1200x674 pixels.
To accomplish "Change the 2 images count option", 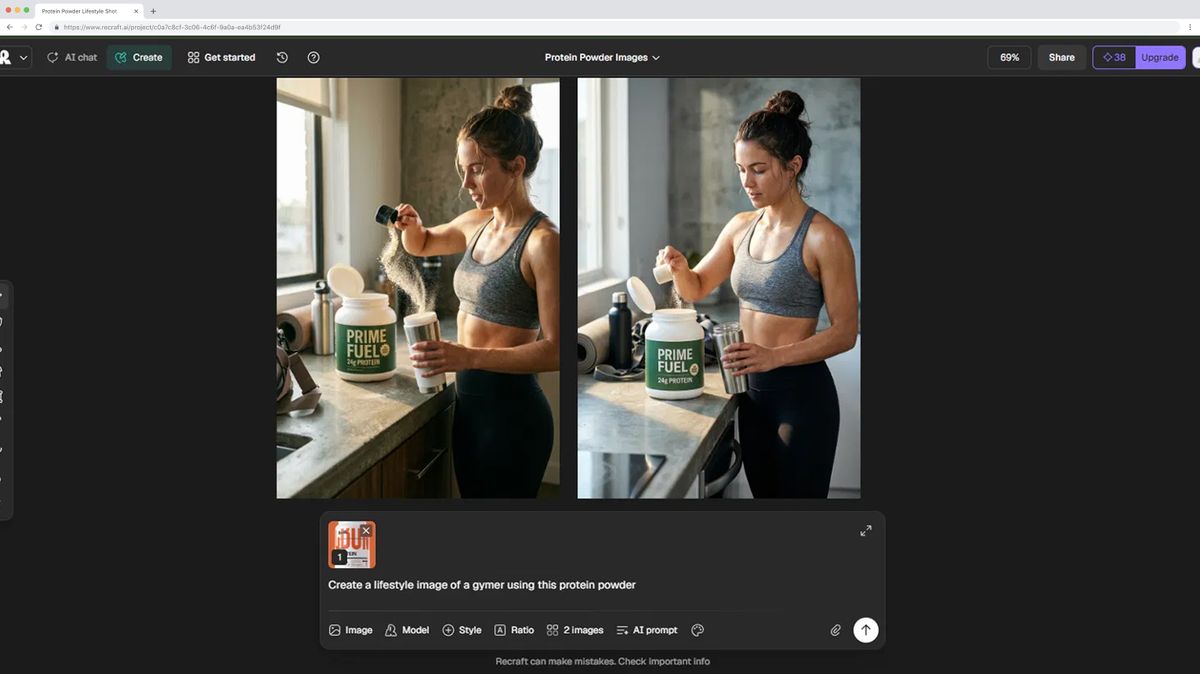I will (x=575, y=630).
